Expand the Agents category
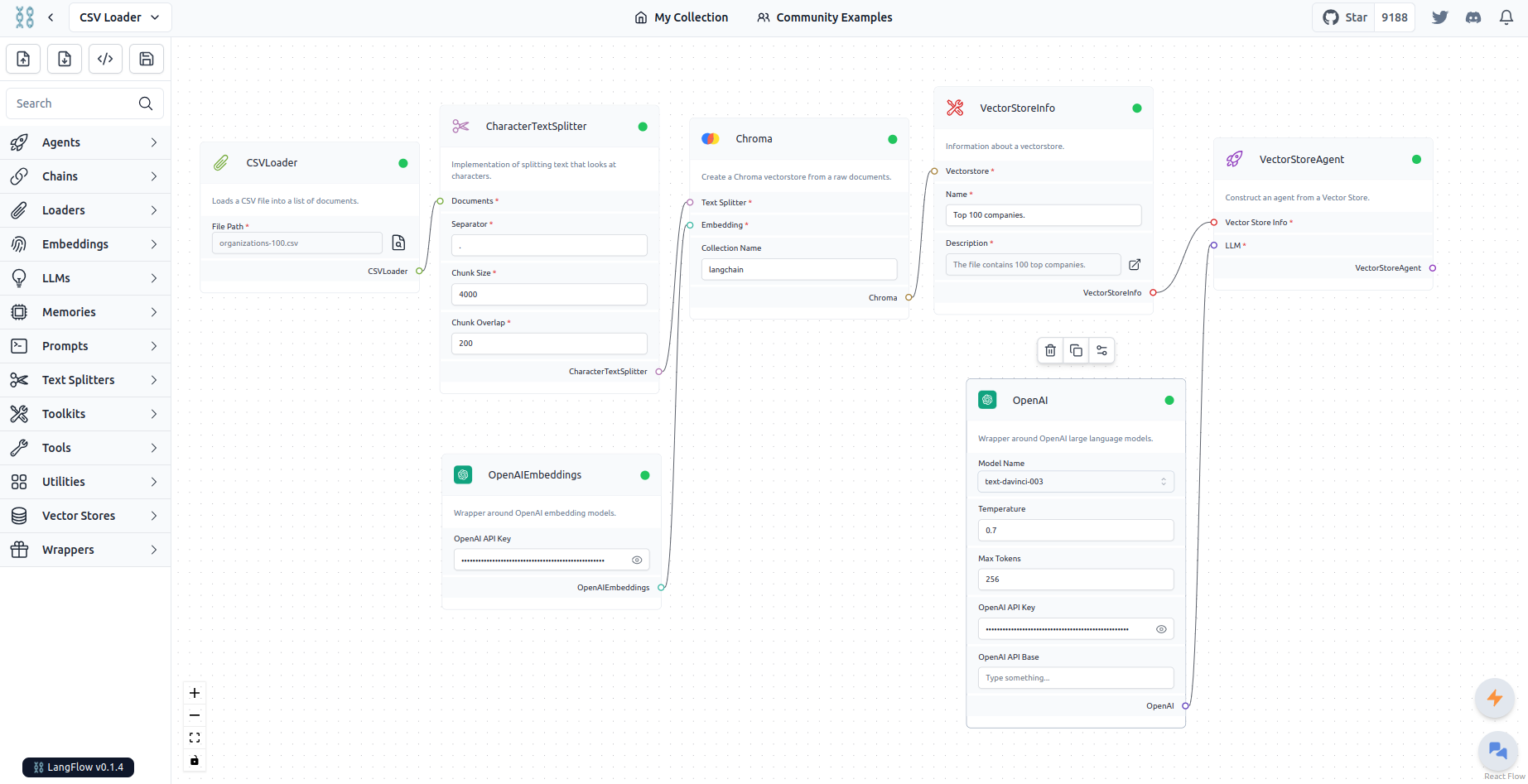 point(85,142)
